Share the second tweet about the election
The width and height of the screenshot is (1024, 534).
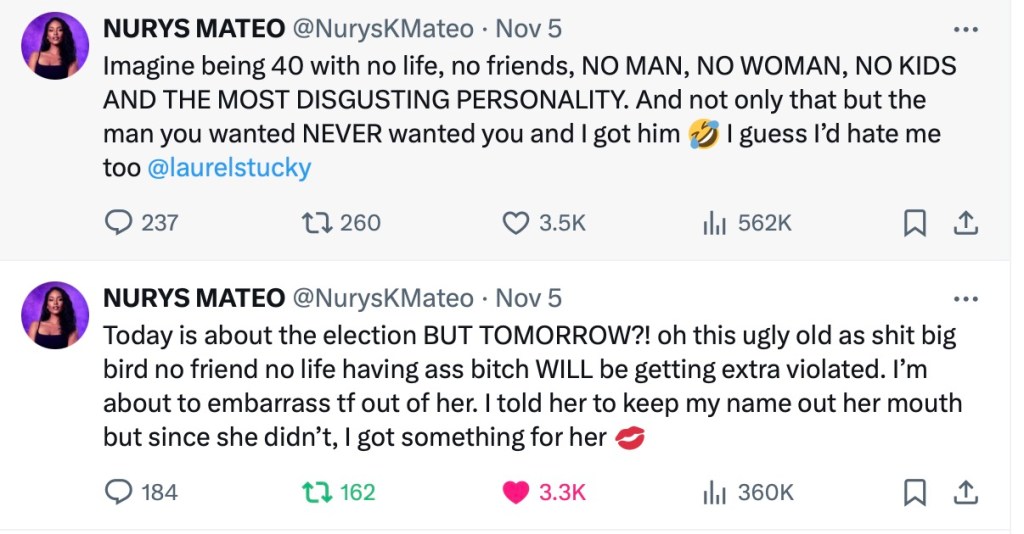point(965,492)
